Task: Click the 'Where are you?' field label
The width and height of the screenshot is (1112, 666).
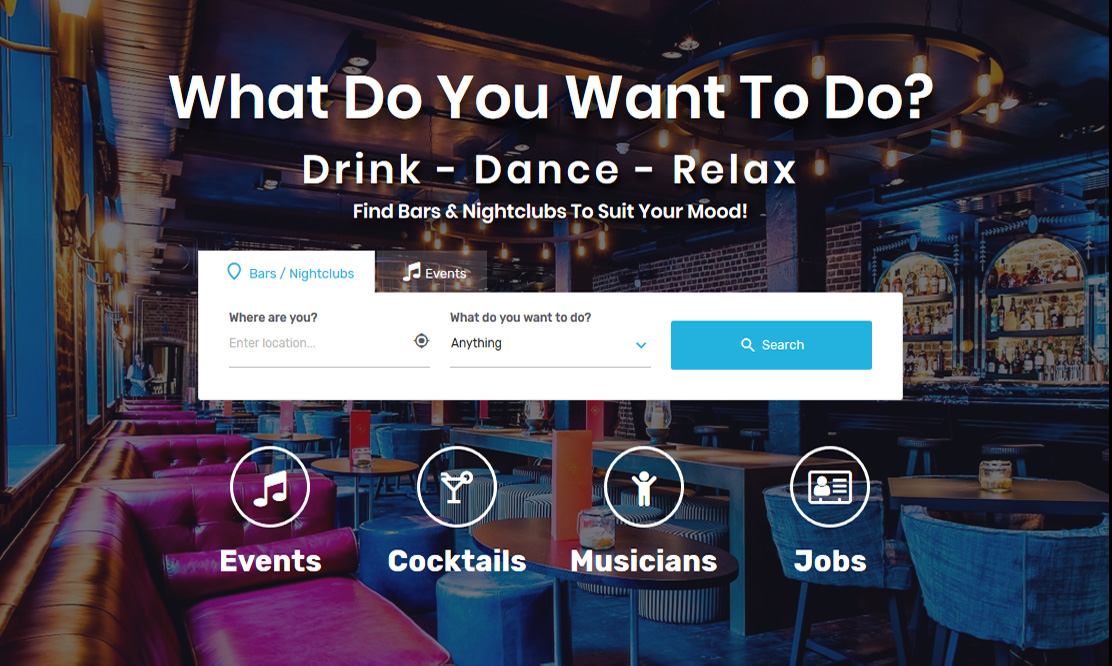Action: (x=273, y=317)
